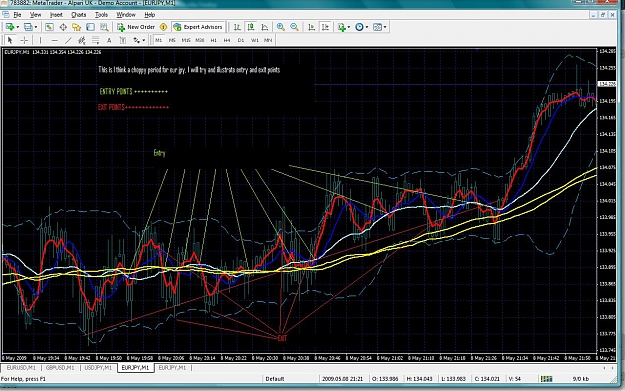Click the New Order button

136,27
